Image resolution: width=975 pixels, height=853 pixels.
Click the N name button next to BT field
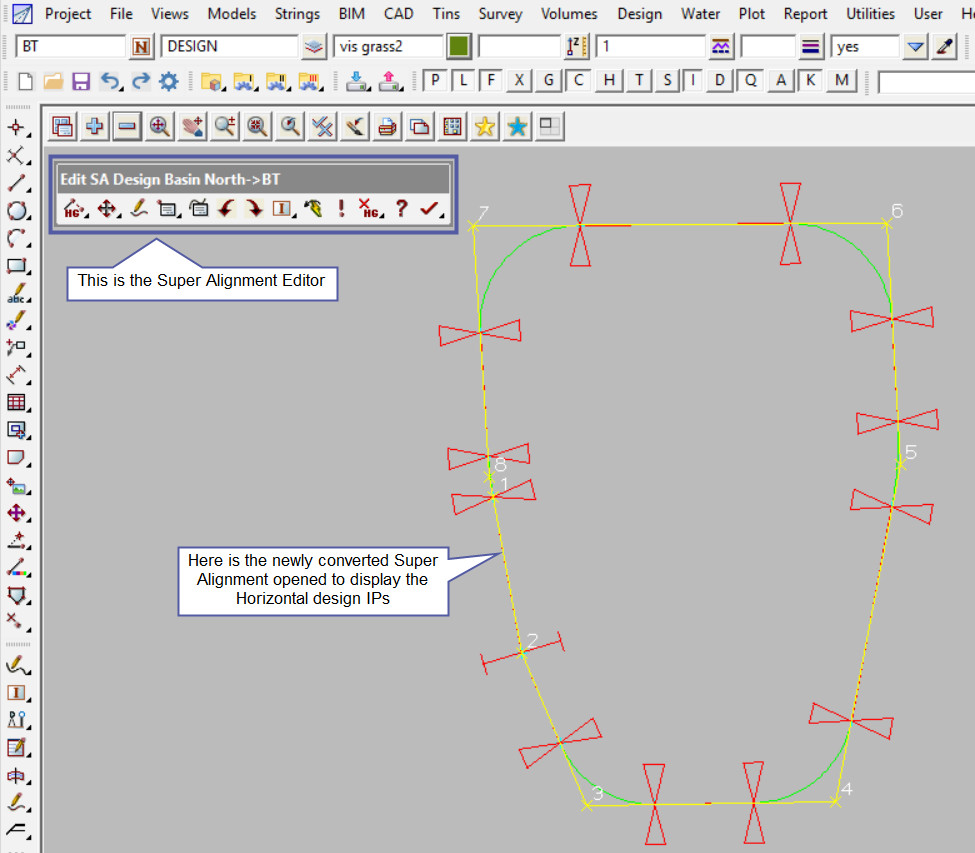pyautogui.click(x=142, y=47)
